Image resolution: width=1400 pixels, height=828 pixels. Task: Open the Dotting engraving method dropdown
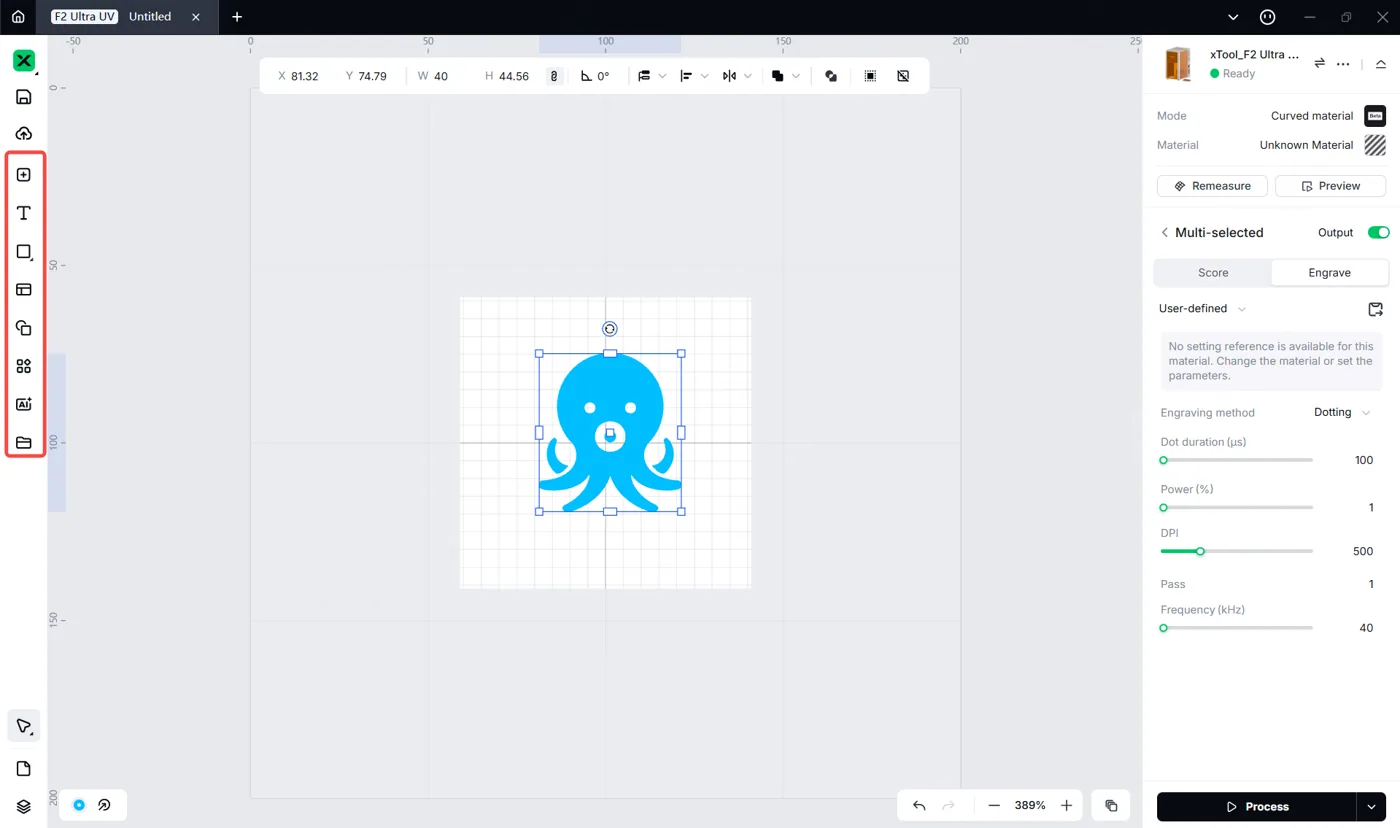pyautogui.click(x=1342, y=412)
